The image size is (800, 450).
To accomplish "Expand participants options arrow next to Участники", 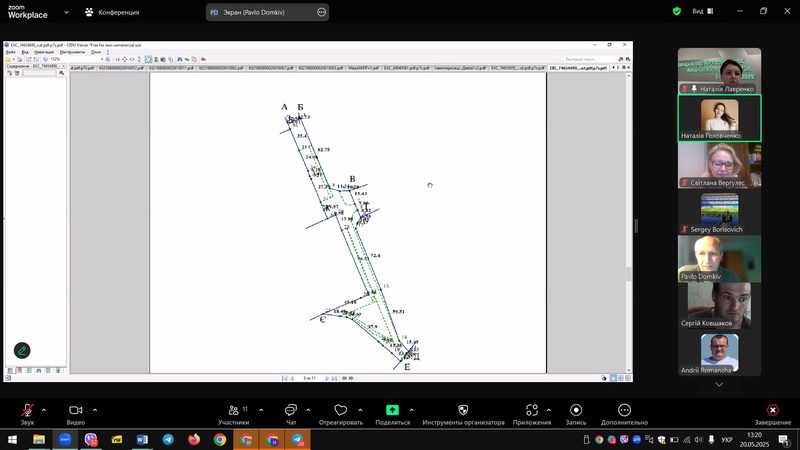I will [261, 410].
